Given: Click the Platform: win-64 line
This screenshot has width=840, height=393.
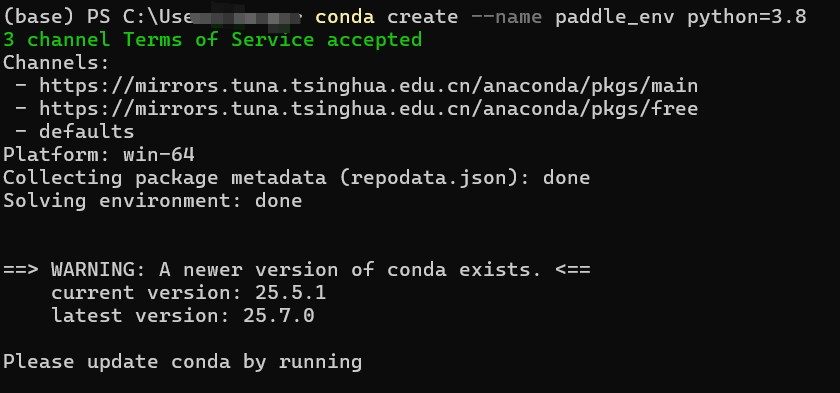Looking at the screenshot, I should click(x=99, y=155).
